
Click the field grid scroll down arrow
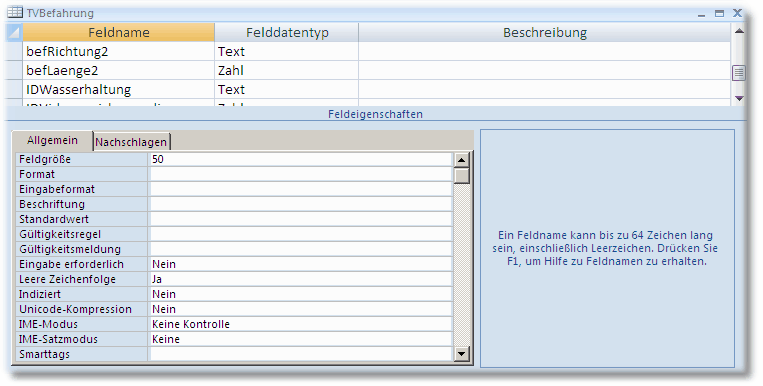[x=739, y=98]
